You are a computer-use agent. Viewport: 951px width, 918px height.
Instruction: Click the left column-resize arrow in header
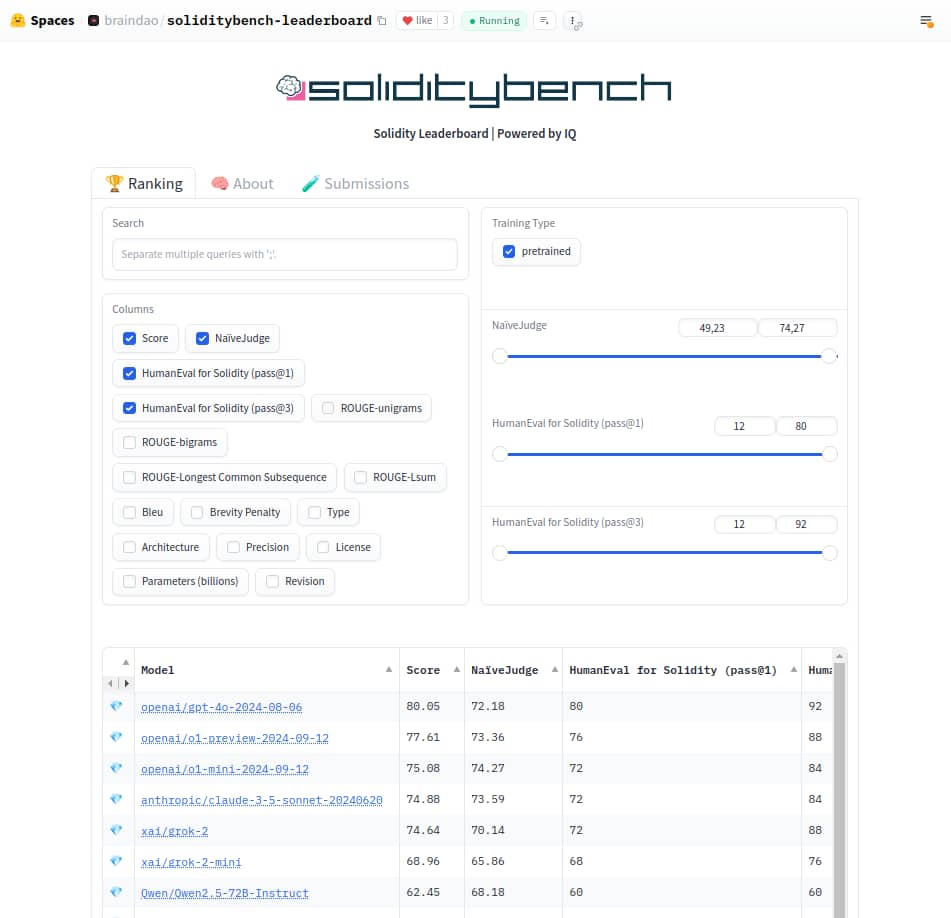110,683
